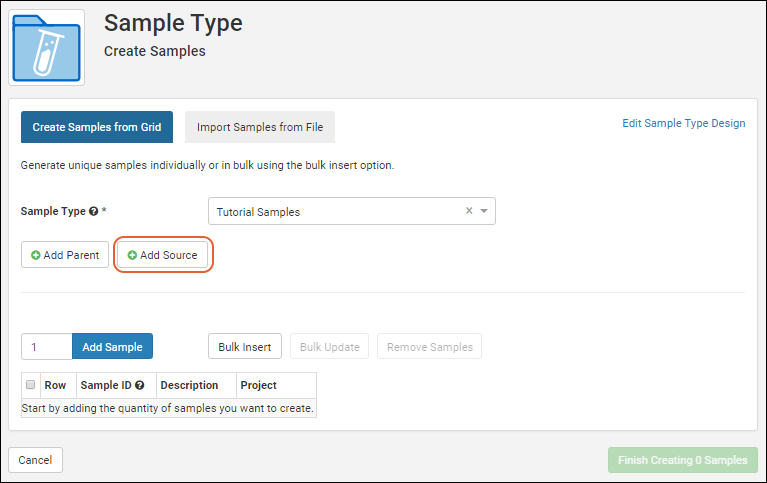Click the Description column header
Image resolution: width=767 pixels, height=483 pixels.
(x=189, y=385)
